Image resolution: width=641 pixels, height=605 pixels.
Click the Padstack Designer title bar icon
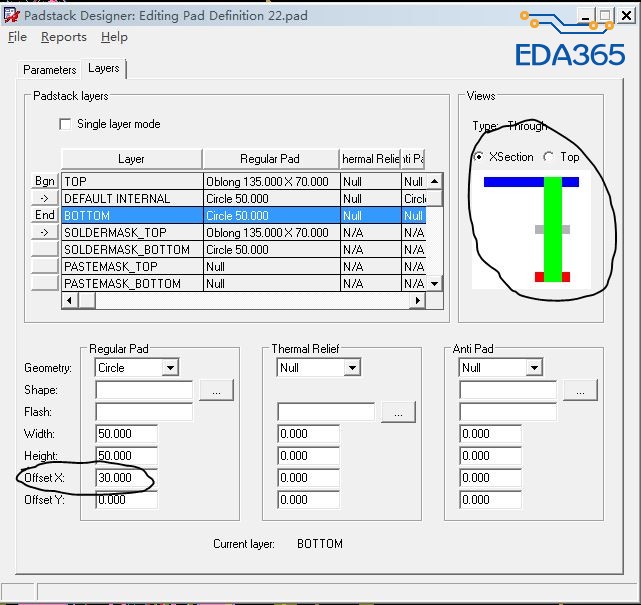(x=11, y=15)
